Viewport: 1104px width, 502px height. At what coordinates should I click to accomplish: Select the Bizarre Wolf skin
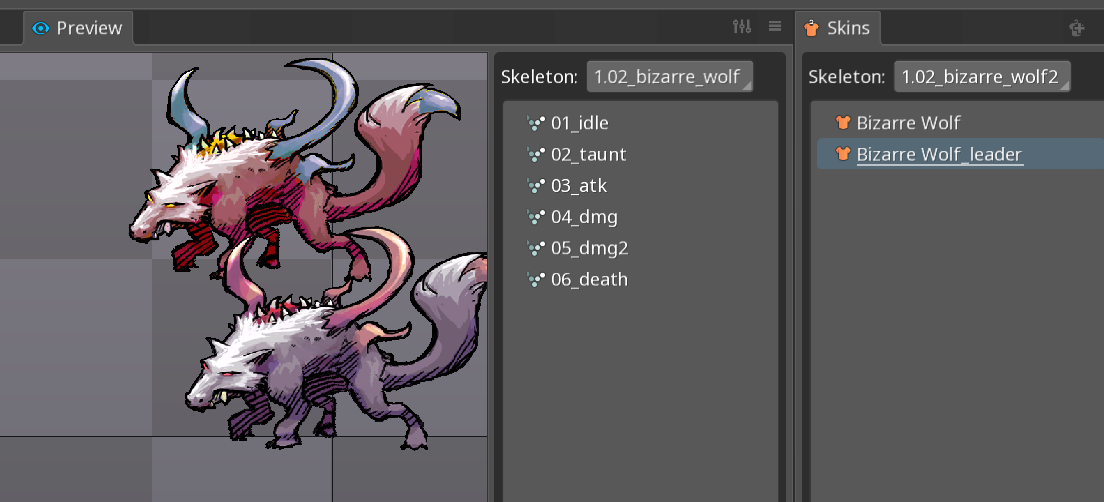coord(908,123)
